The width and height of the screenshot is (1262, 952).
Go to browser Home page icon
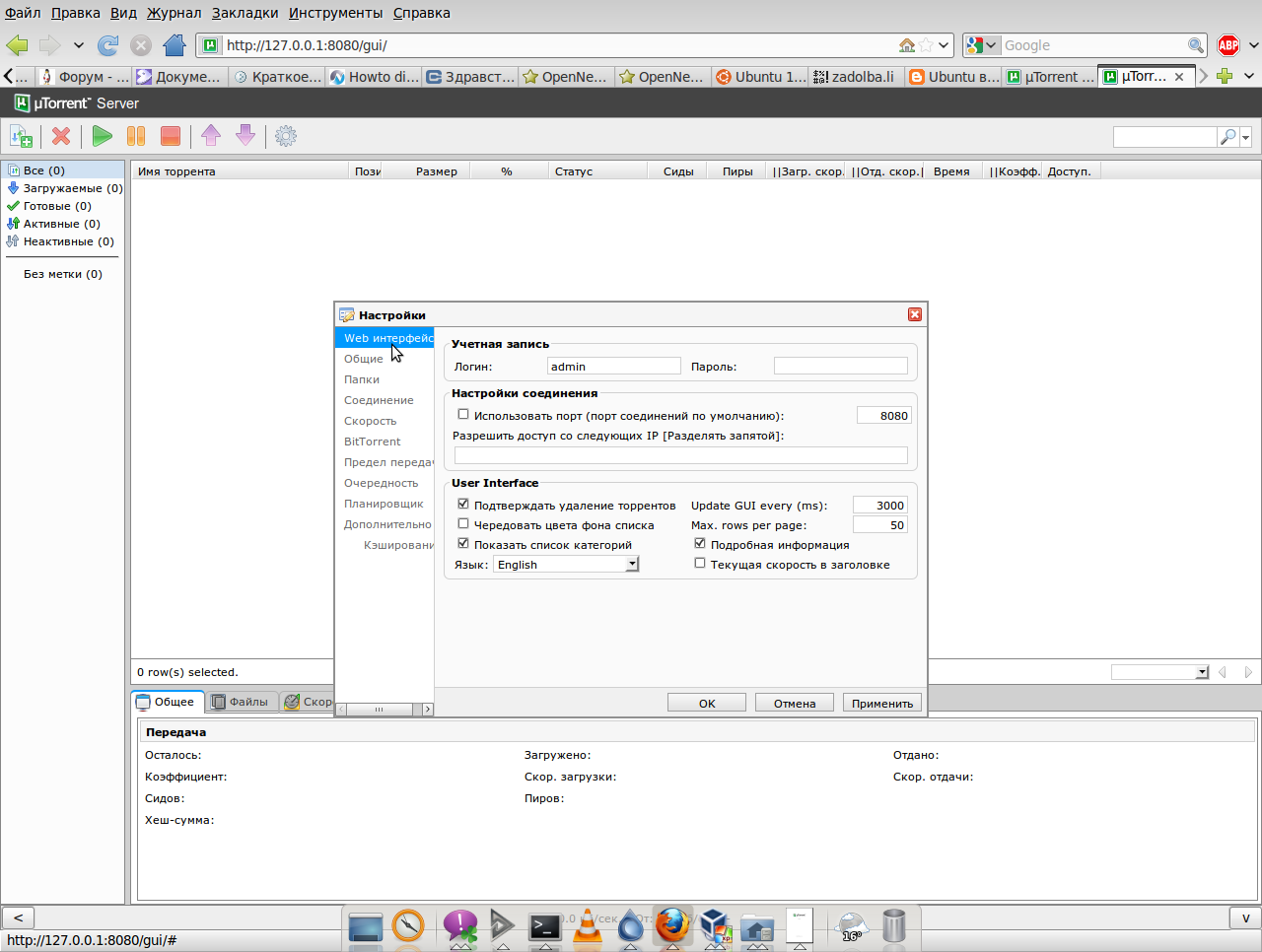[x=175, y=45]
